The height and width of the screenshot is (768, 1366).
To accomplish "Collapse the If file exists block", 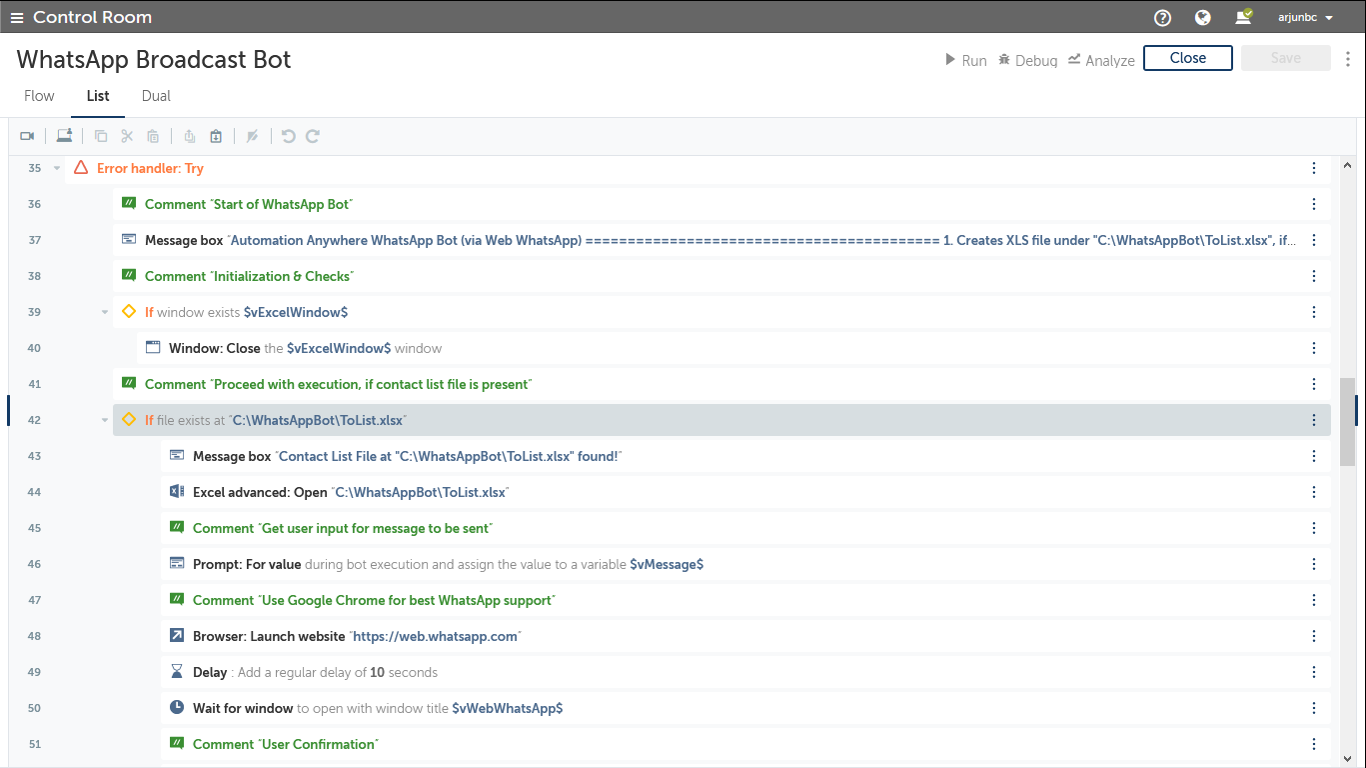I will (x=105, y=420).
